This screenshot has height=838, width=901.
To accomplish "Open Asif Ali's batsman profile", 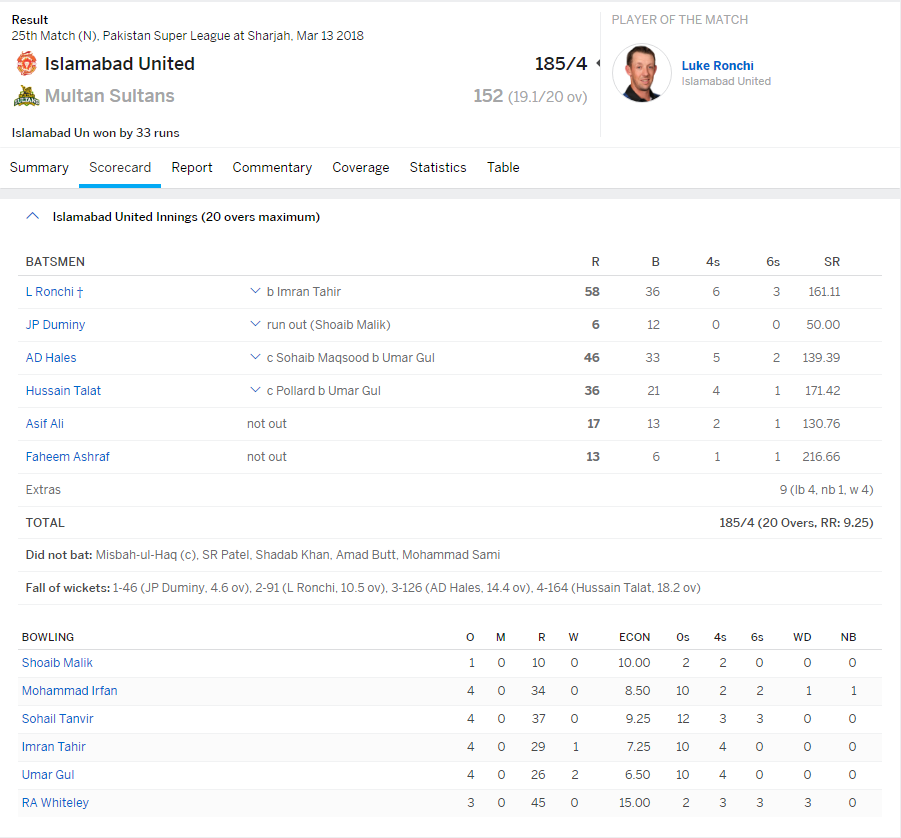I will pyautogui.click(x=44, y=424).
